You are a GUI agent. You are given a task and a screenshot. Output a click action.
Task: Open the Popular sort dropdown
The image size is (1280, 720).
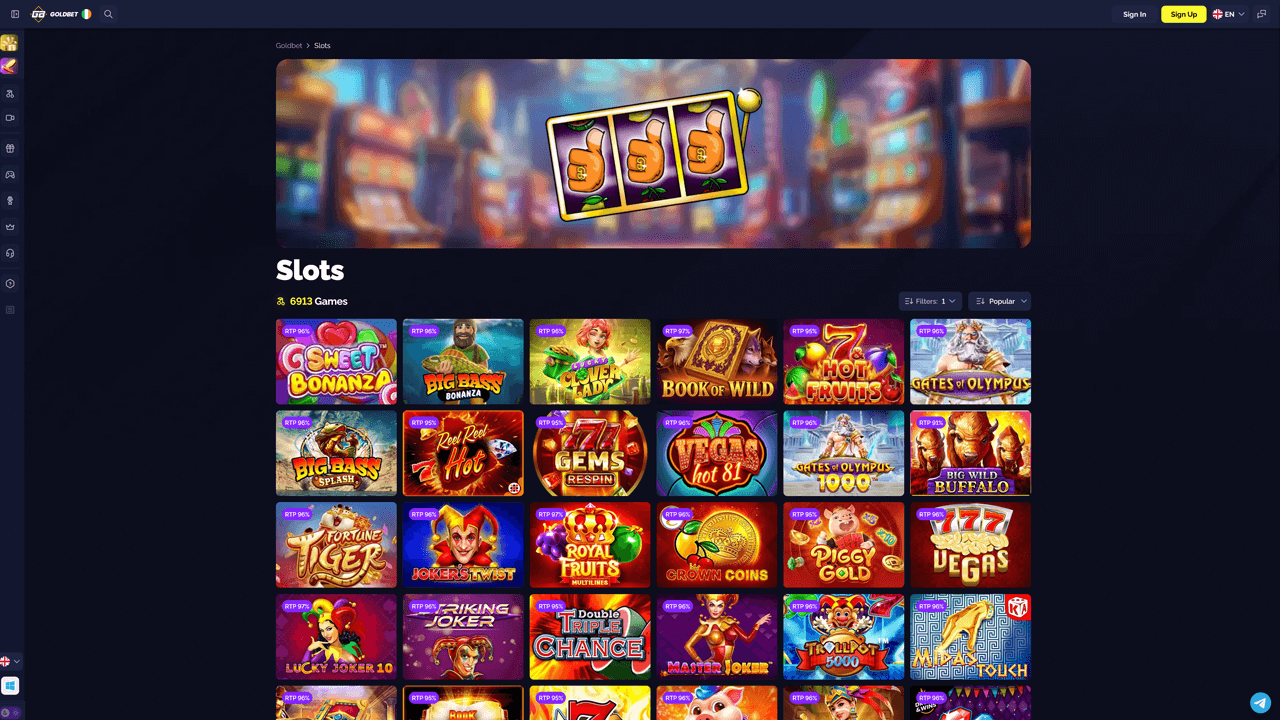point(999,301)
